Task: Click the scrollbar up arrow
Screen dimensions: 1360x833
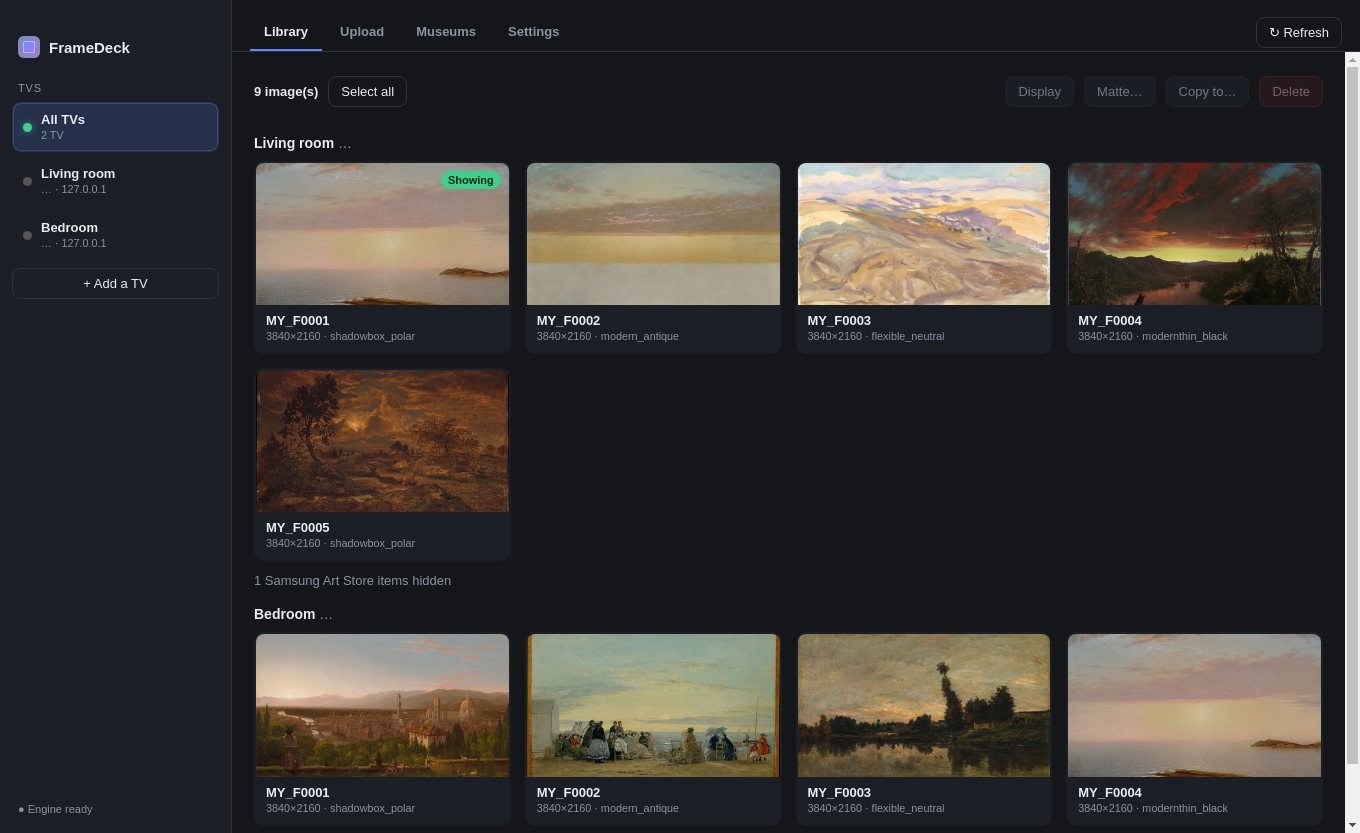Action: point(1352,58)
